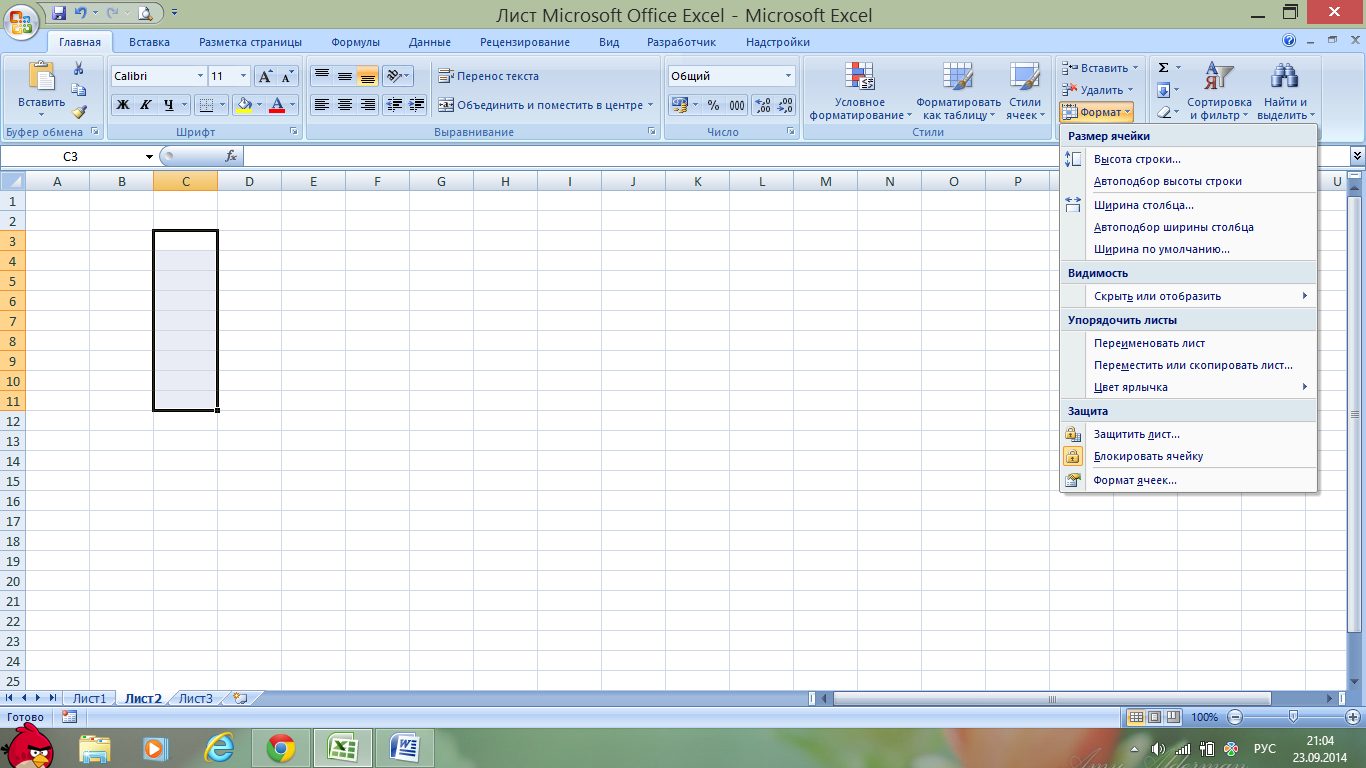Click the Percent Style icon
Viewport: 1366px width, 768px height.
click(x=713, y=105)
